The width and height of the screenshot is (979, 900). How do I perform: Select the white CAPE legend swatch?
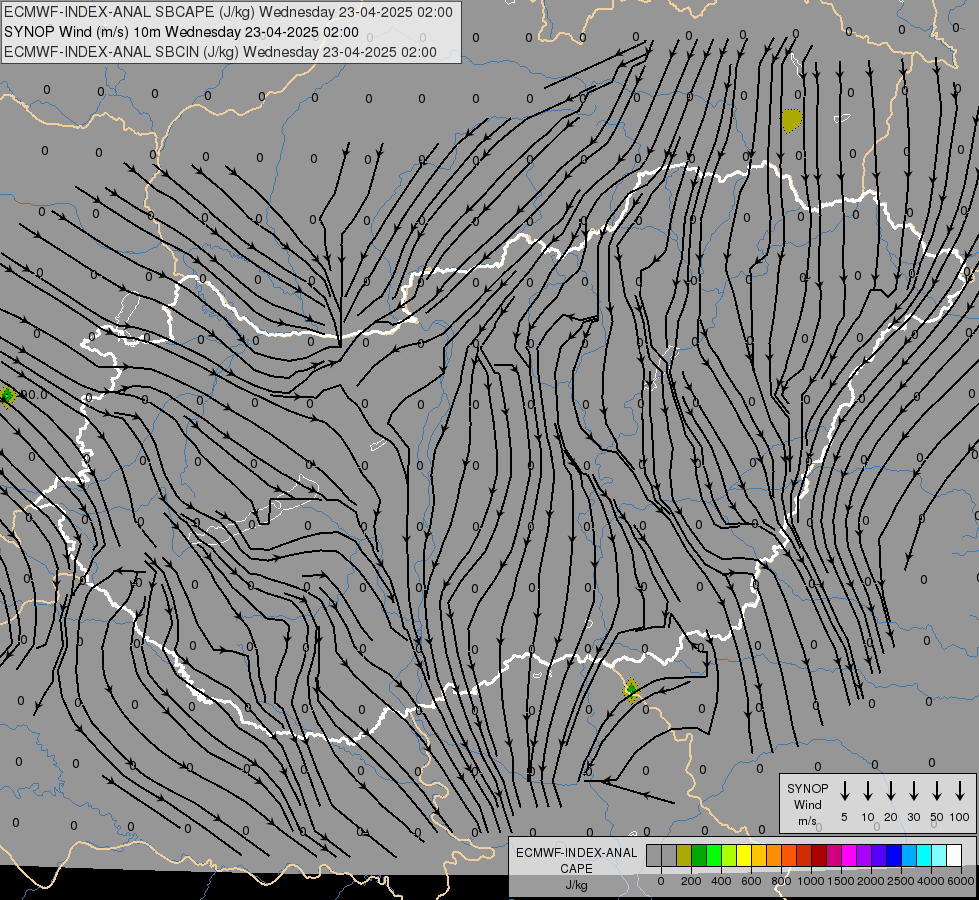pos(953,855)
